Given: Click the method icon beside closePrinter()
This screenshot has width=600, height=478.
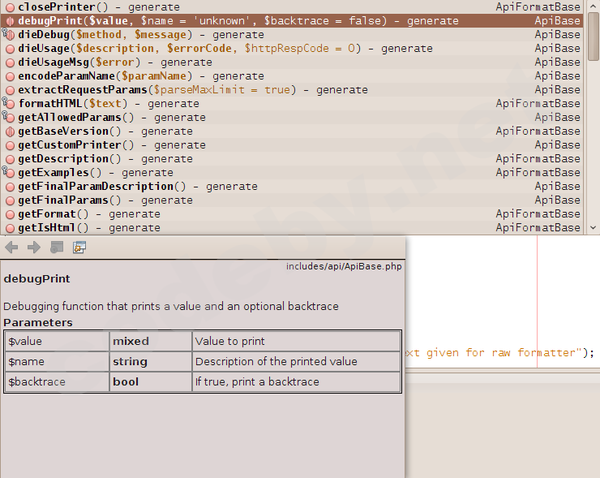Looking at the screenshot, I should (9, 6).
